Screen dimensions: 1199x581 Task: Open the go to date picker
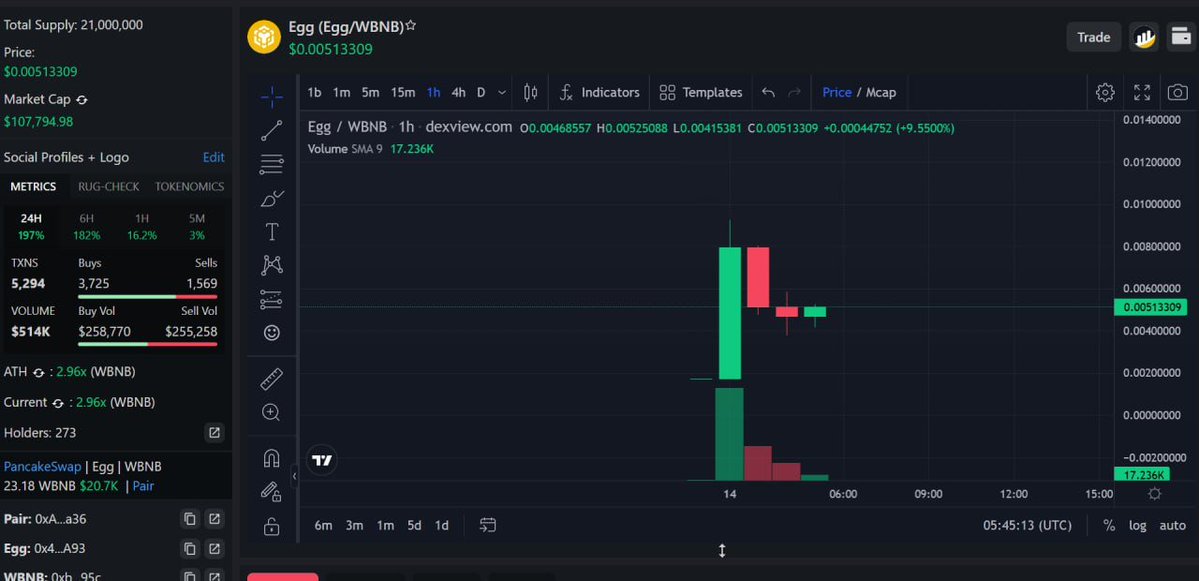[488, 525]
